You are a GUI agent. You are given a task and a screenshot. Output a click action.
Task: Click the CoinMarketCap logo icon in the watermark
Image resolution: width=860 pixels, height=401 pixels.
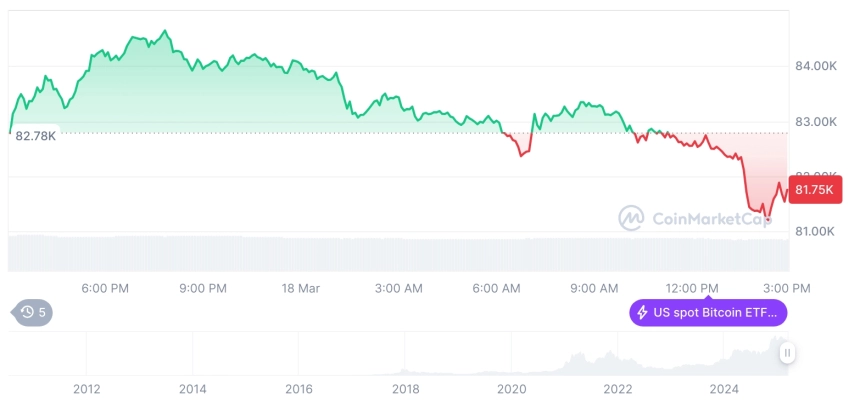coord(631,218)
